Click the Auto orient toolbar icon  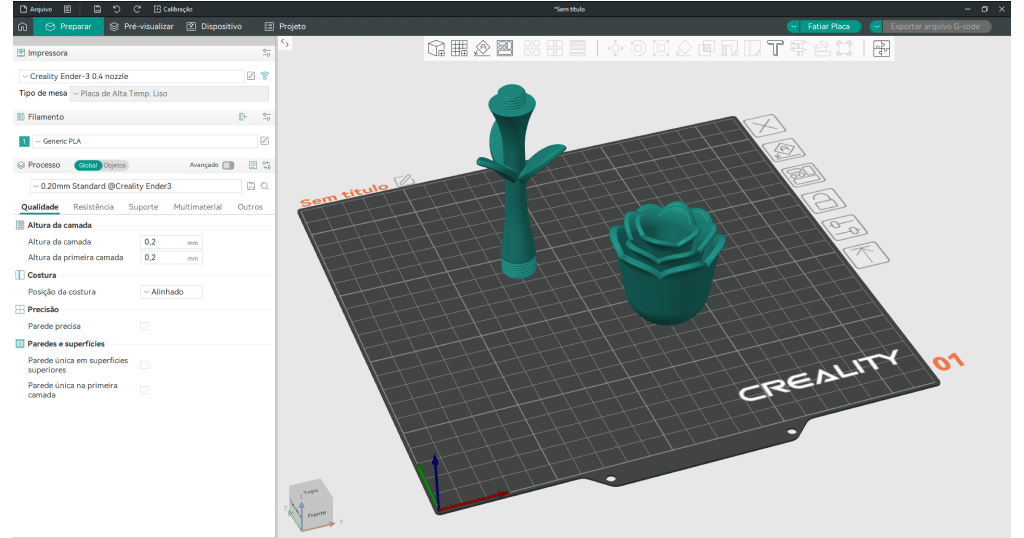point(482,48)
